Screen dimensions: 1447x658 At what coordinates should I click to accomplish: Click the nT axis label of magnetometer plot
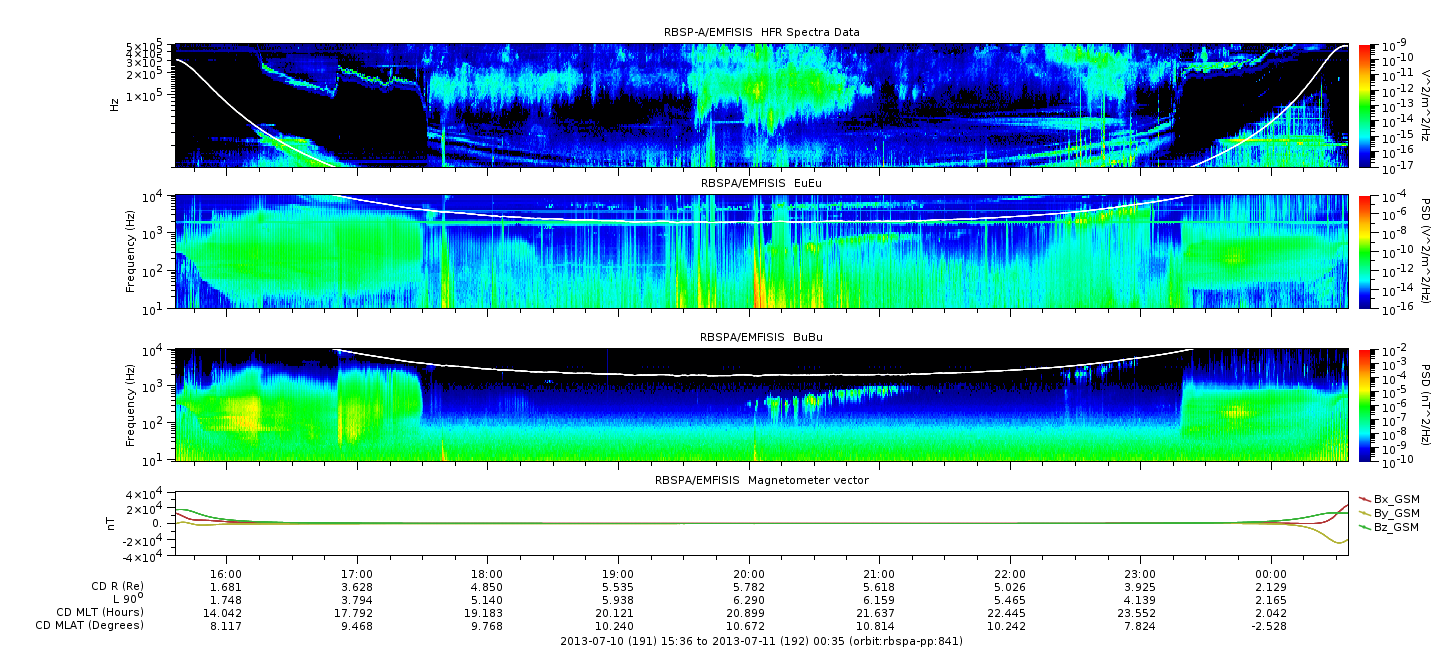[x=114, y=522]
